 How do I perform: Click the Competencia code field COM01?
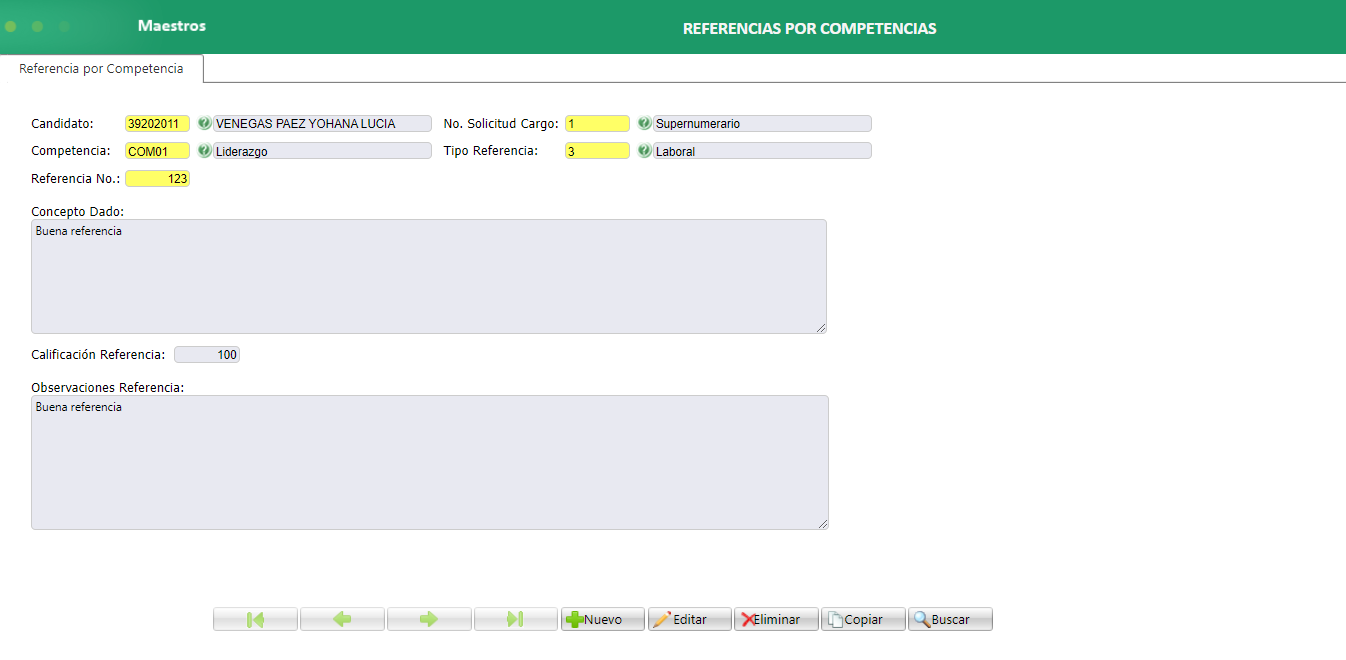coord(157,151)
